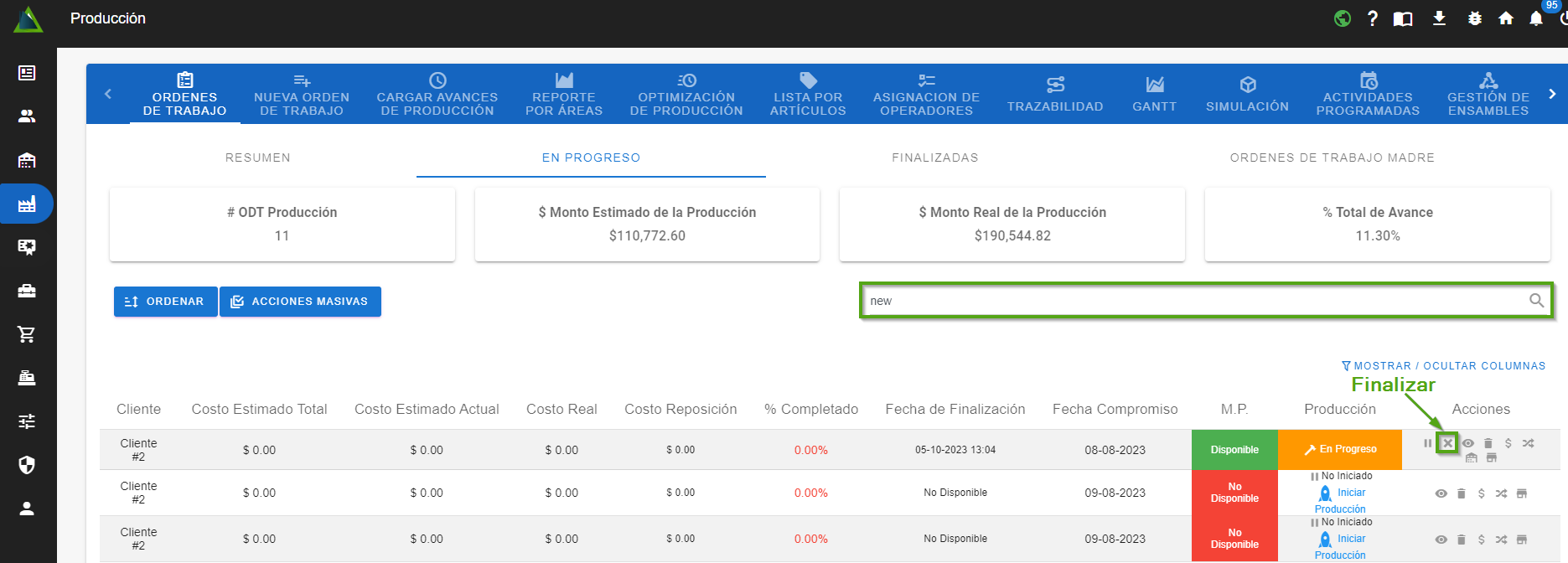Click the Acciones Masivas button
The image size is (1568, 563).
tap(300, 302)
